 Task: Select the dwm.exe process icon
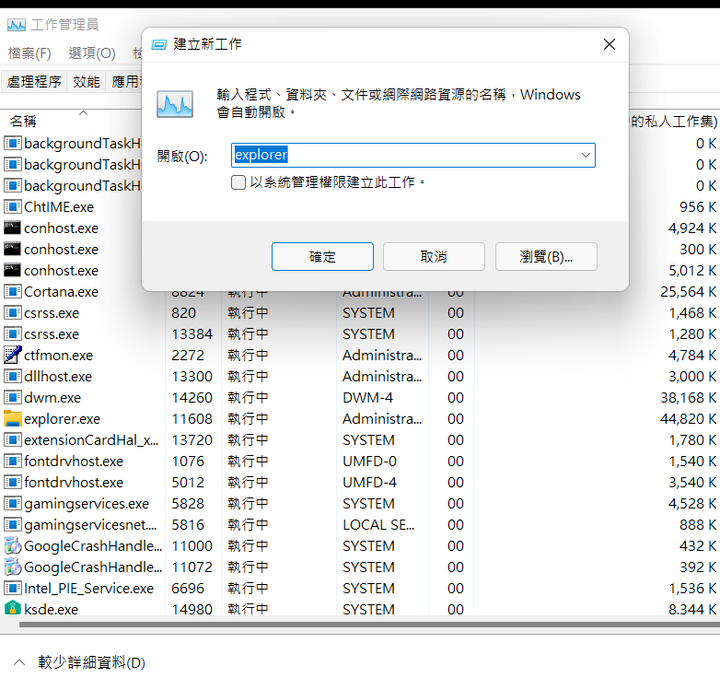point(12,398)
